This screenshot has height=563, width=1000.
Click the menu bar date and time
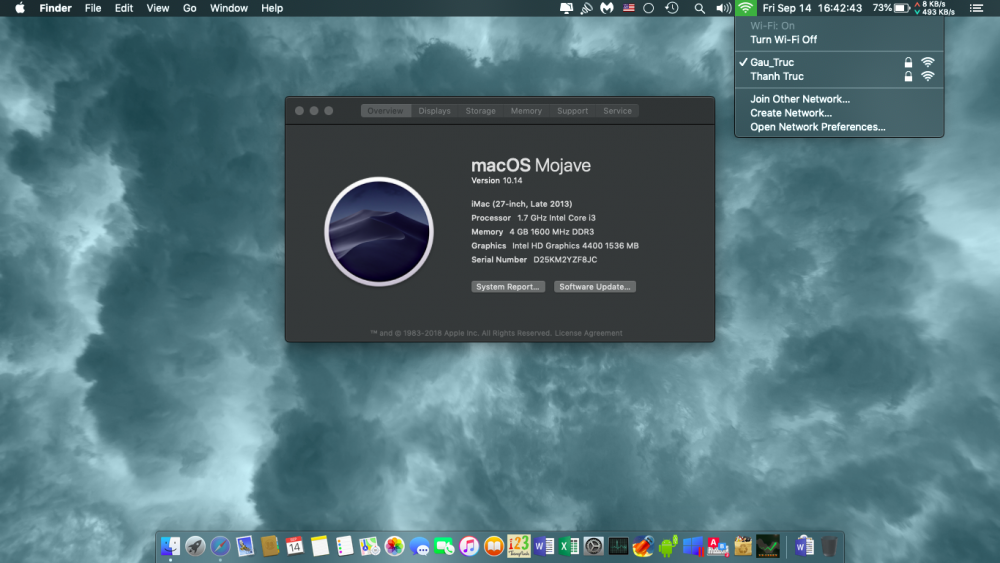click(x=812, y=8)
